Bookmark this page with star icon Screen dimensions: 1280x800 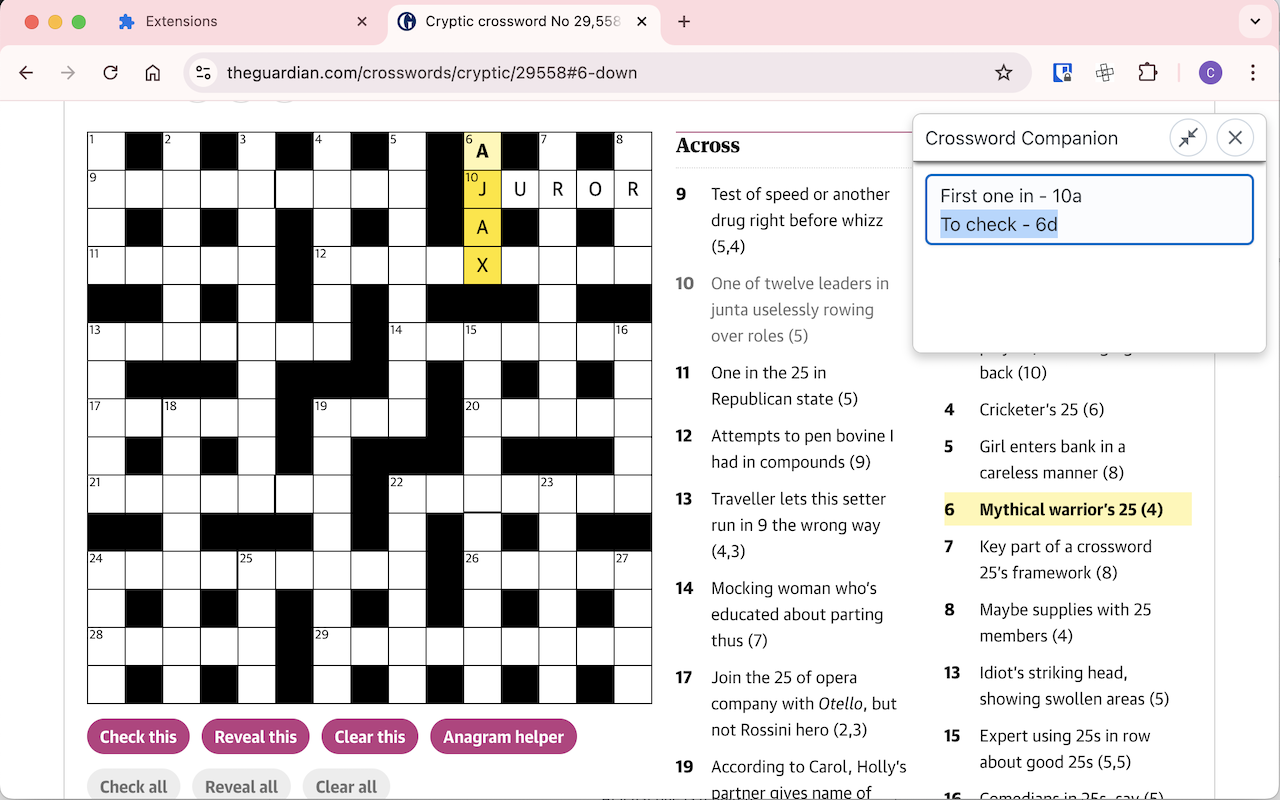1004,72
